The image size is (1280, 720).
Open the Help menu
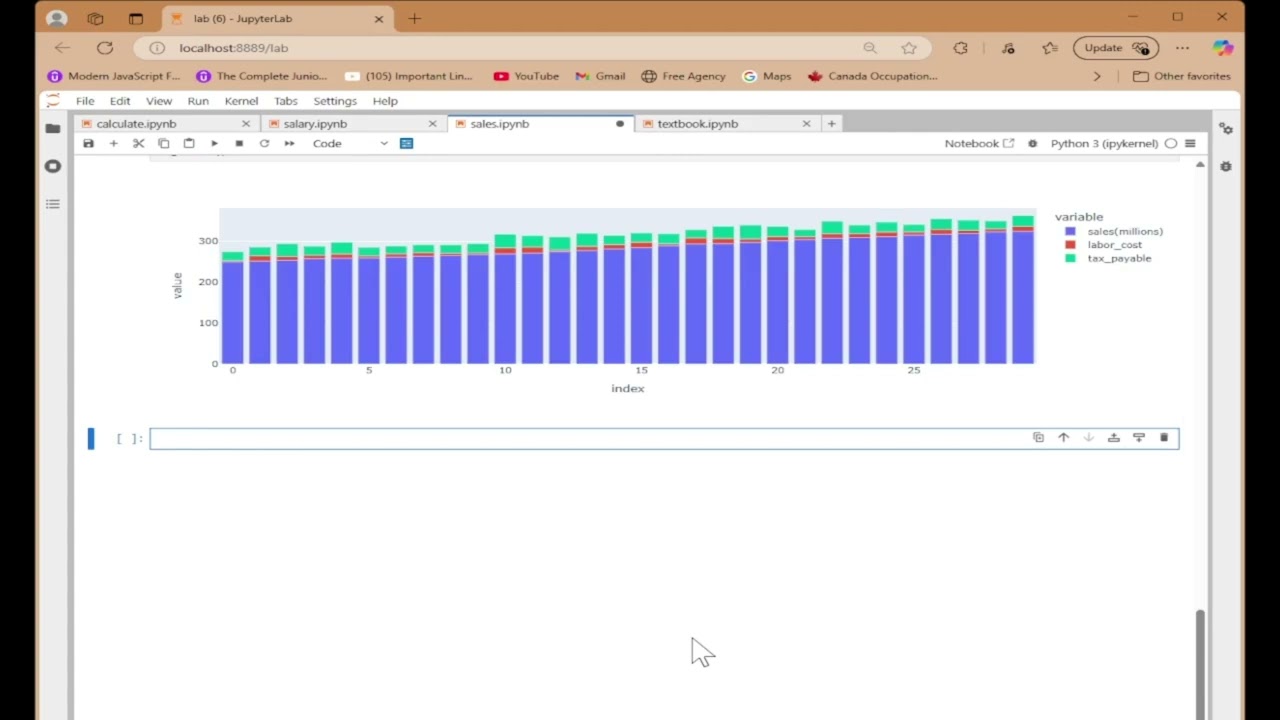(x=385, y=101)
